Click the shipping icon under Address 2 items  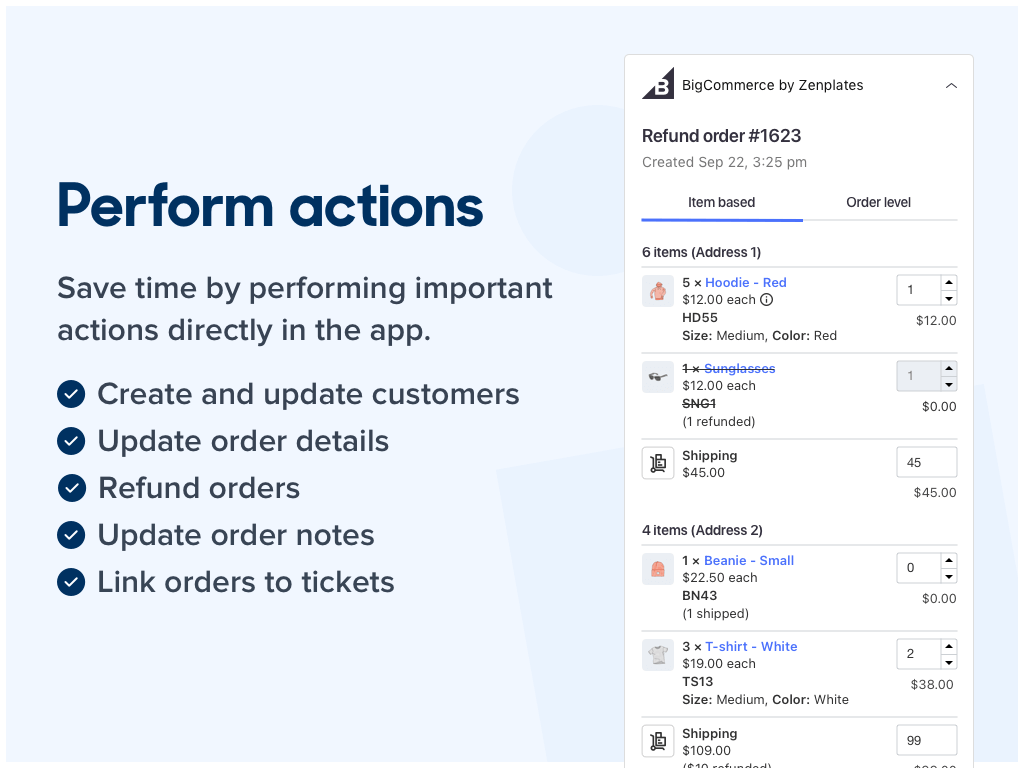(657, 740)
